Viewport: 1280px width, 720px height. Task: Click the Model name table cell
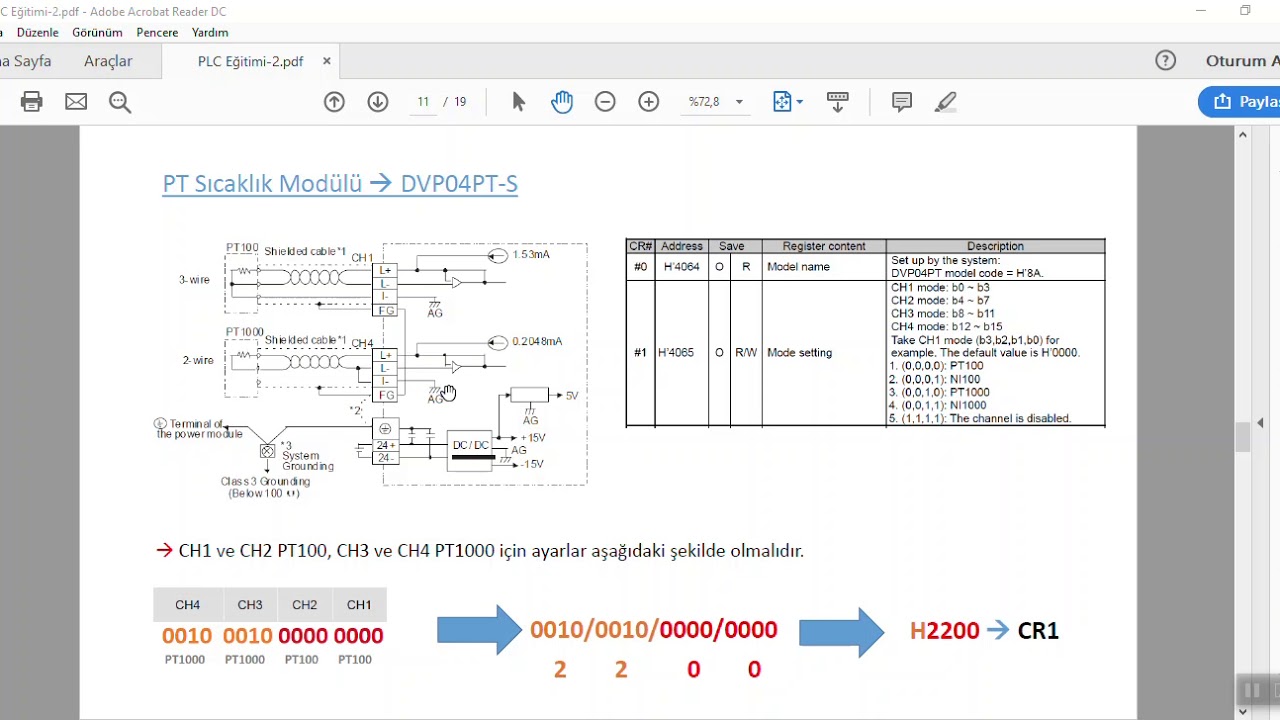click(x=823, y=267)
